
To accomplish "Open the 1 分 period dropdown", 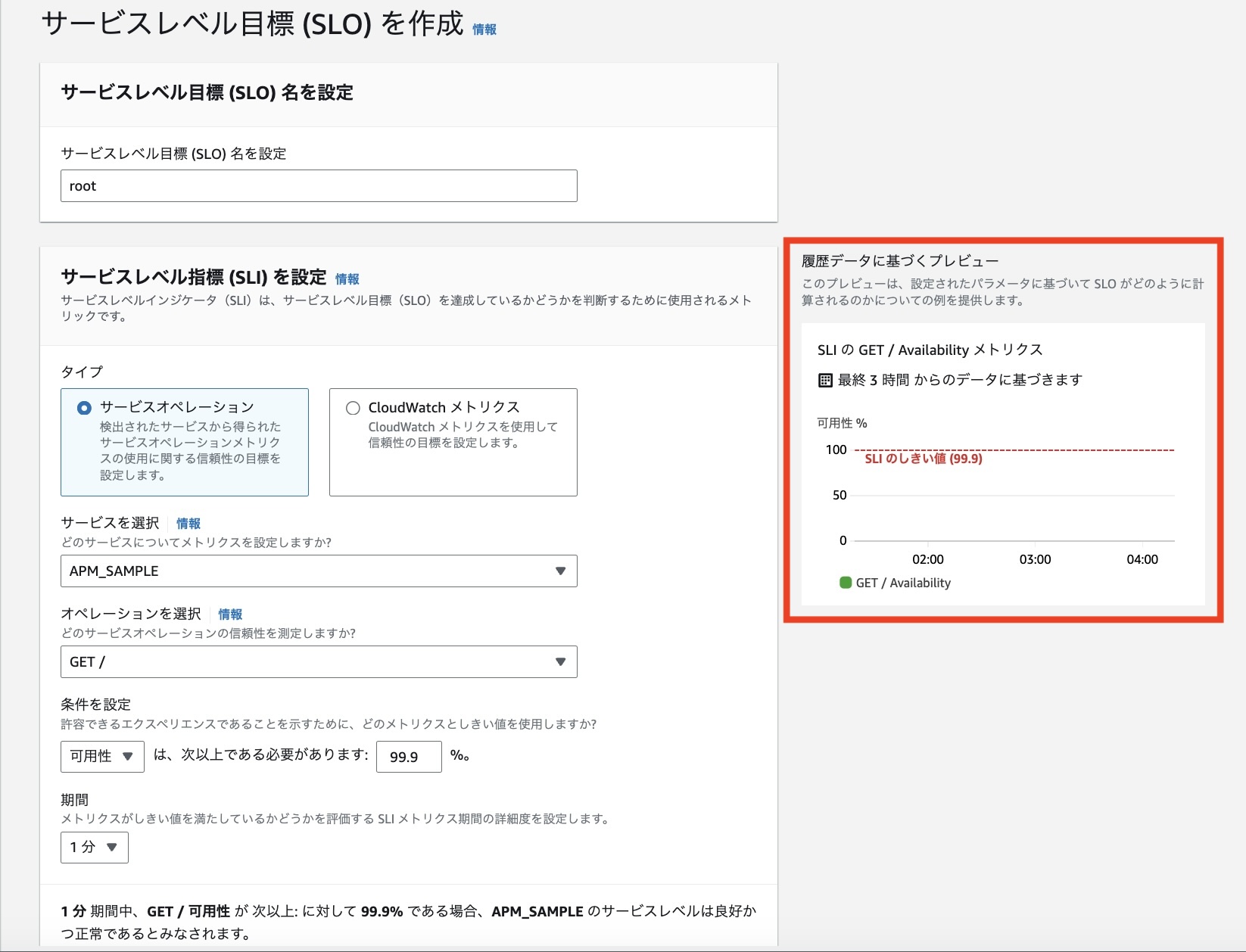I will (x=94, y=848).
